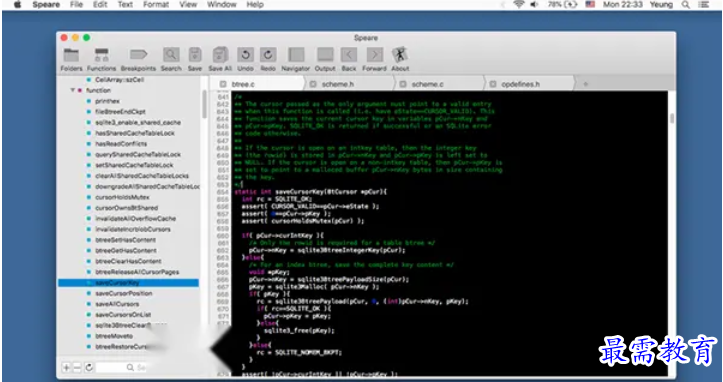Viewport: 723px width, 382px height.
Task: Click the sidebar vertical scrollbar
Action: [x=204, y=105]
